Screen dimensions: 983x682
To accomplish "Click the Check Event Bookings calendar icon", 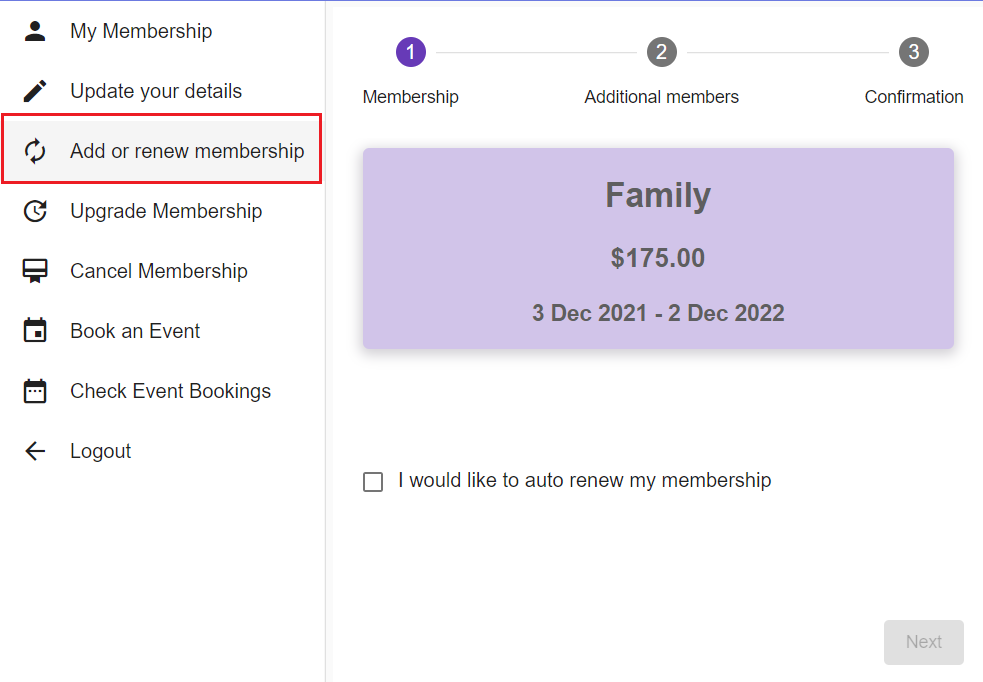I will 35,391.
